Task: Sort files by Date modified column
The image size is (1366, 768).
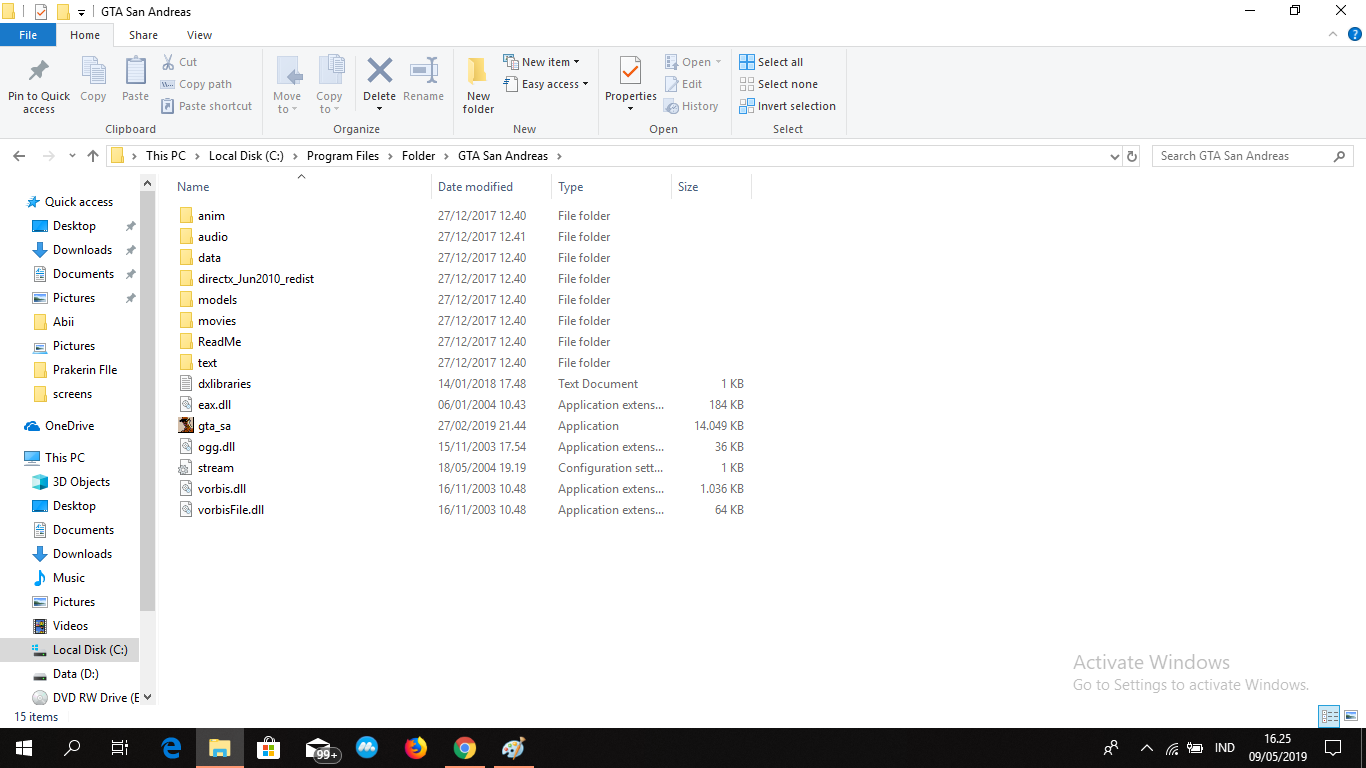Action: click(491, 187)
